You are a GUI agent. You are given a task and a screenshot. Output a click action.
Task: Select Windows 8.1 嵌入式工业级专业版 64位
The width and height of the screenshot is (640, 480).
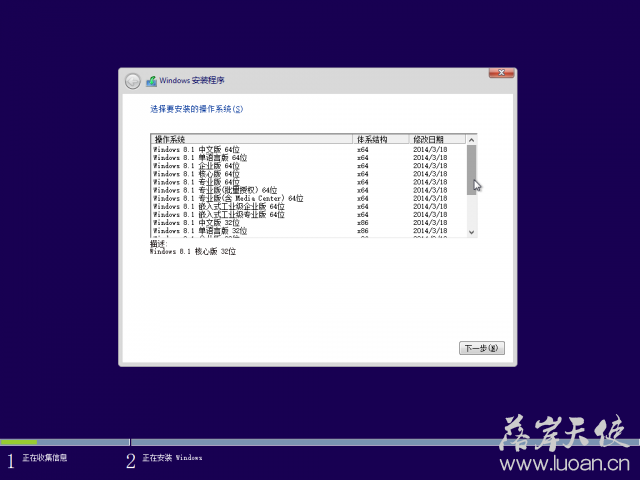(309, 215)
